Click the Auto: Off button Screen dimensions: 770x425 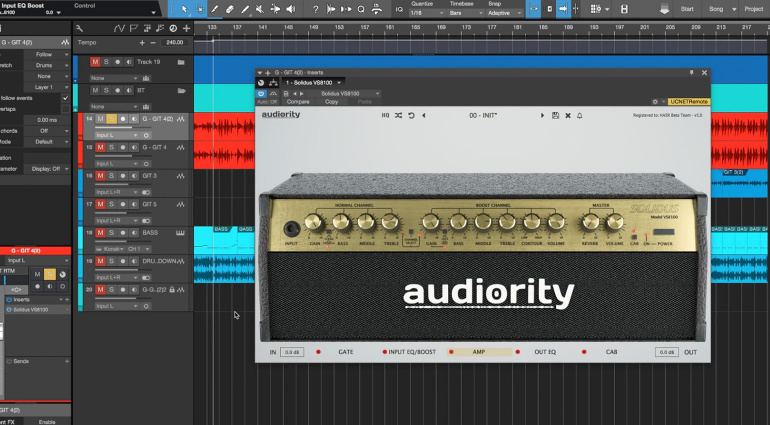(x=267, y=102)
